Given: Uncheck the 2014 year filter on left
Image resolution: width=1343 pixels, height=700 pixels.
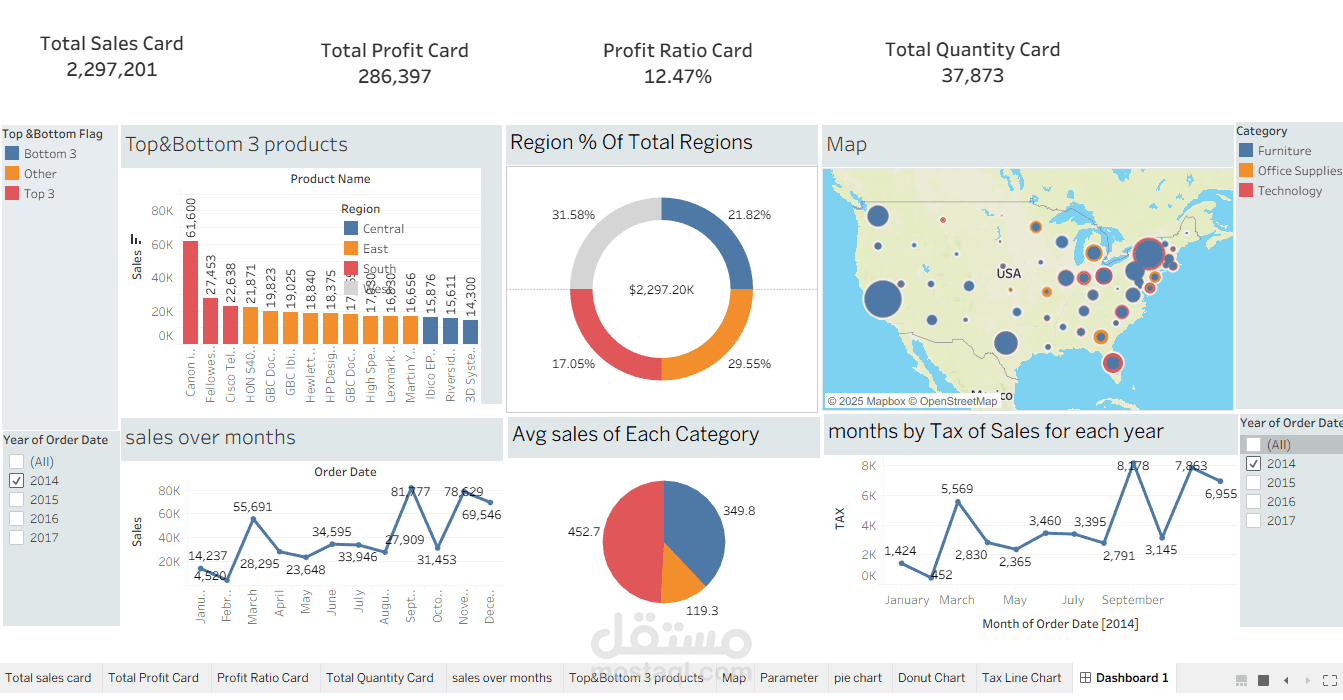Looking at the screenshot, I should (16, 480).
